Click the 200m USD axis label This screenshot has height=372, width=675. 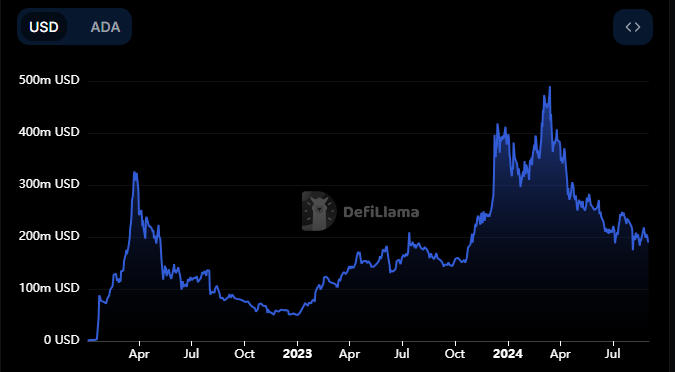(x=49, y=236)
